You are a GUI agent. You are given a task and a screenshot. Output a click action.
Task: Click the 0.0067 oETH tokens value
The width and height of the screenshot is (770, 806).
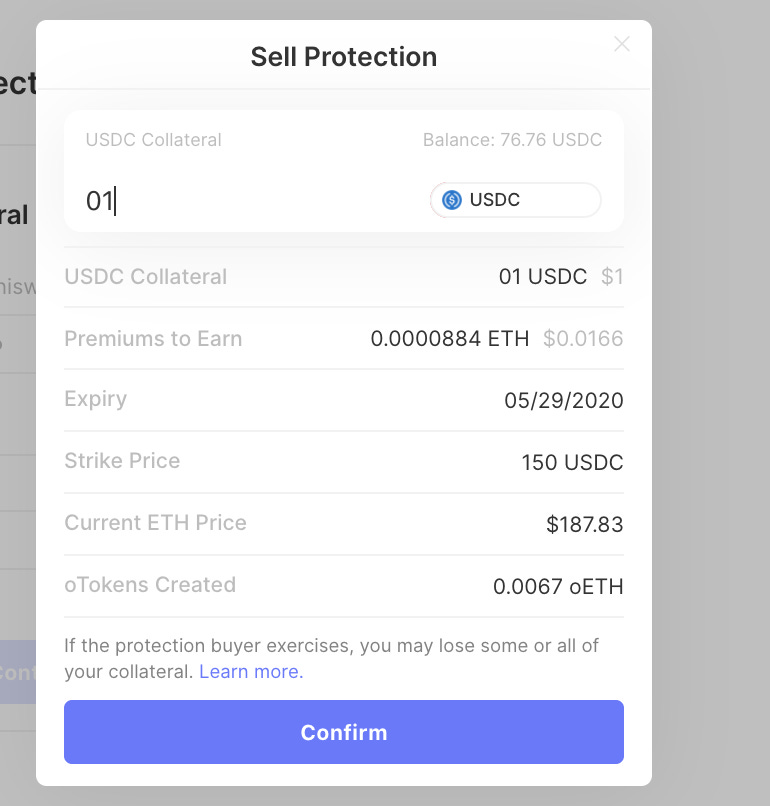click(x=558, y=587)
